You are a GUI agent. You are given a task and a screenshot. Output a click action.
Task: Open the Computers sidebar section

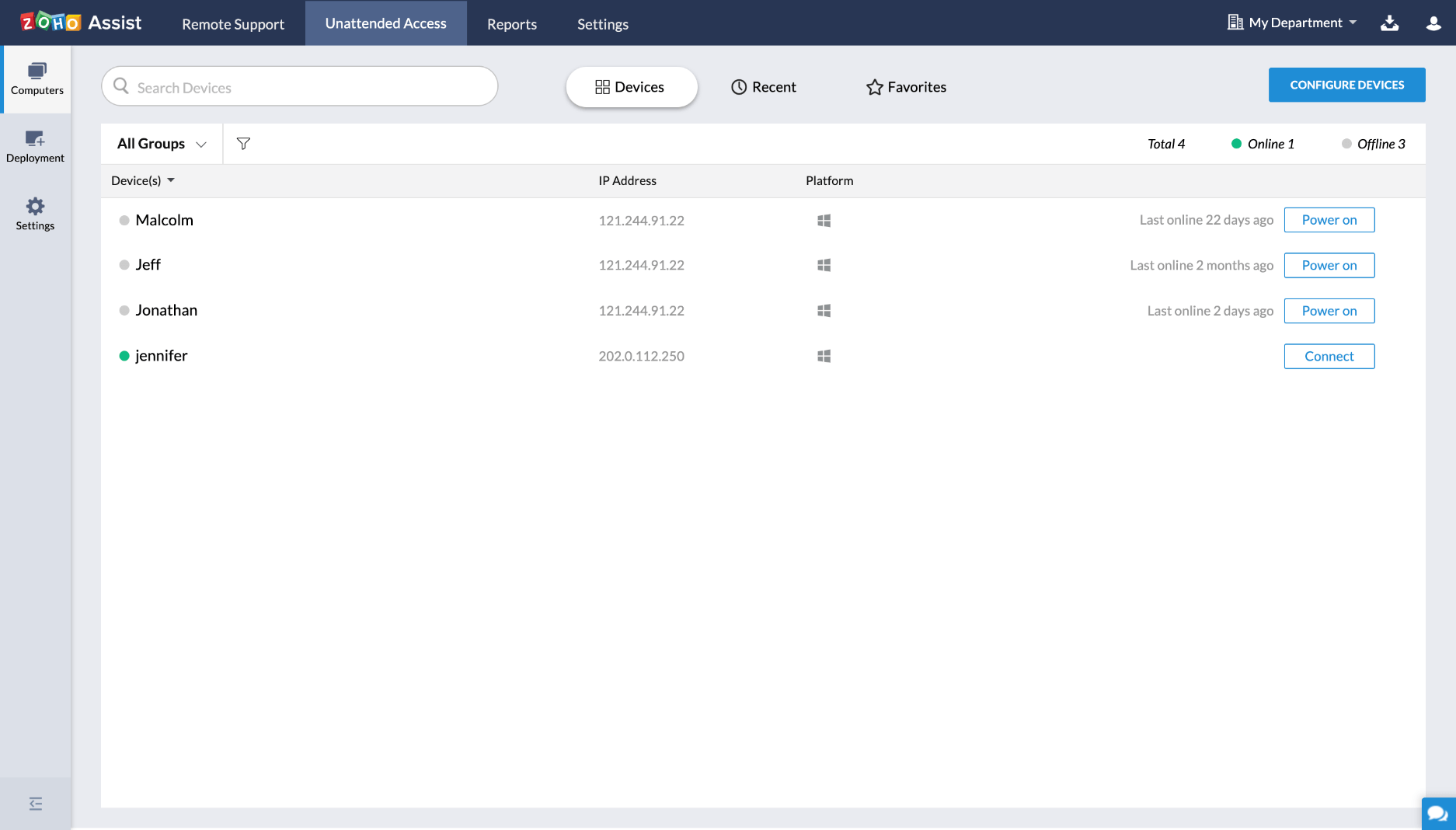coord(37,79)
